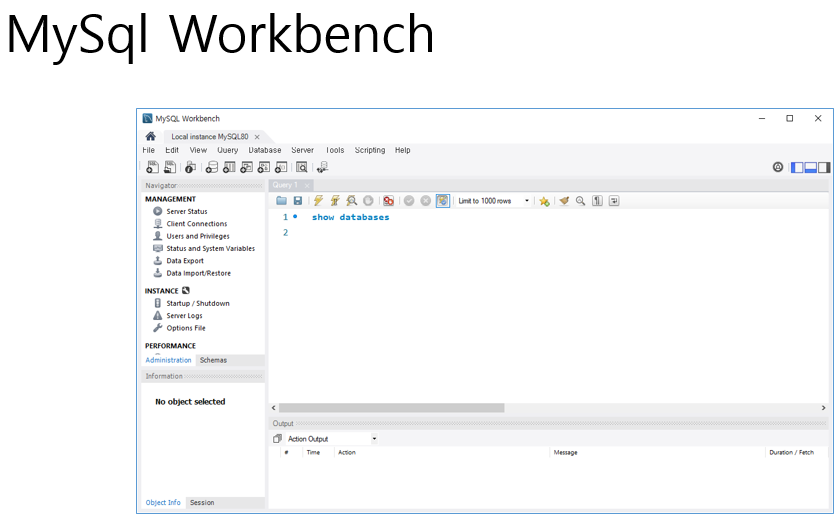Create new schema in server
The width and height of the screenshot is (838, 517).
point(212,167)
